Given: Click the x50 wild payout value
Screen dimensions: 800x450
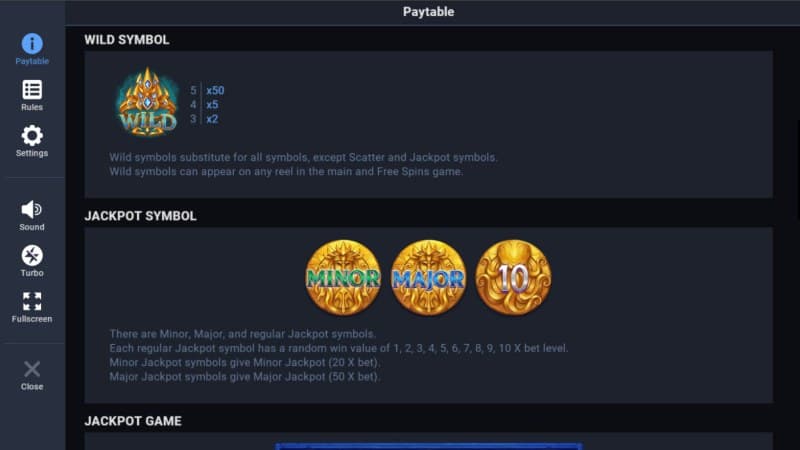Looking at the screenshot, I should (215, 90).
